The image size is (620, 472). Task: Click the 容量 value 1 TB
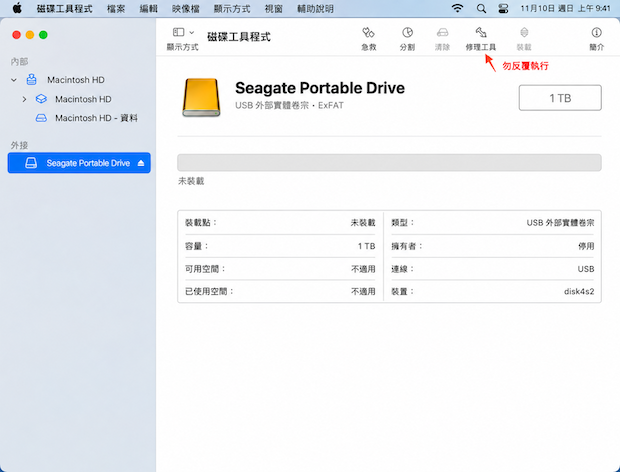tap(366, 246)
